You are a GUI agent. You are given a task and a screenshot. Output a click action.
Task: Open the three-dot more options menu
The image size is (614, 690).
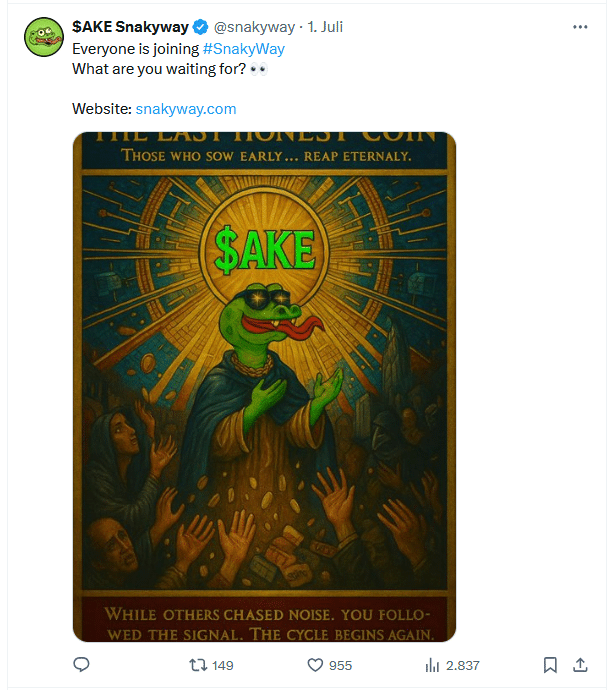[580, 27]
